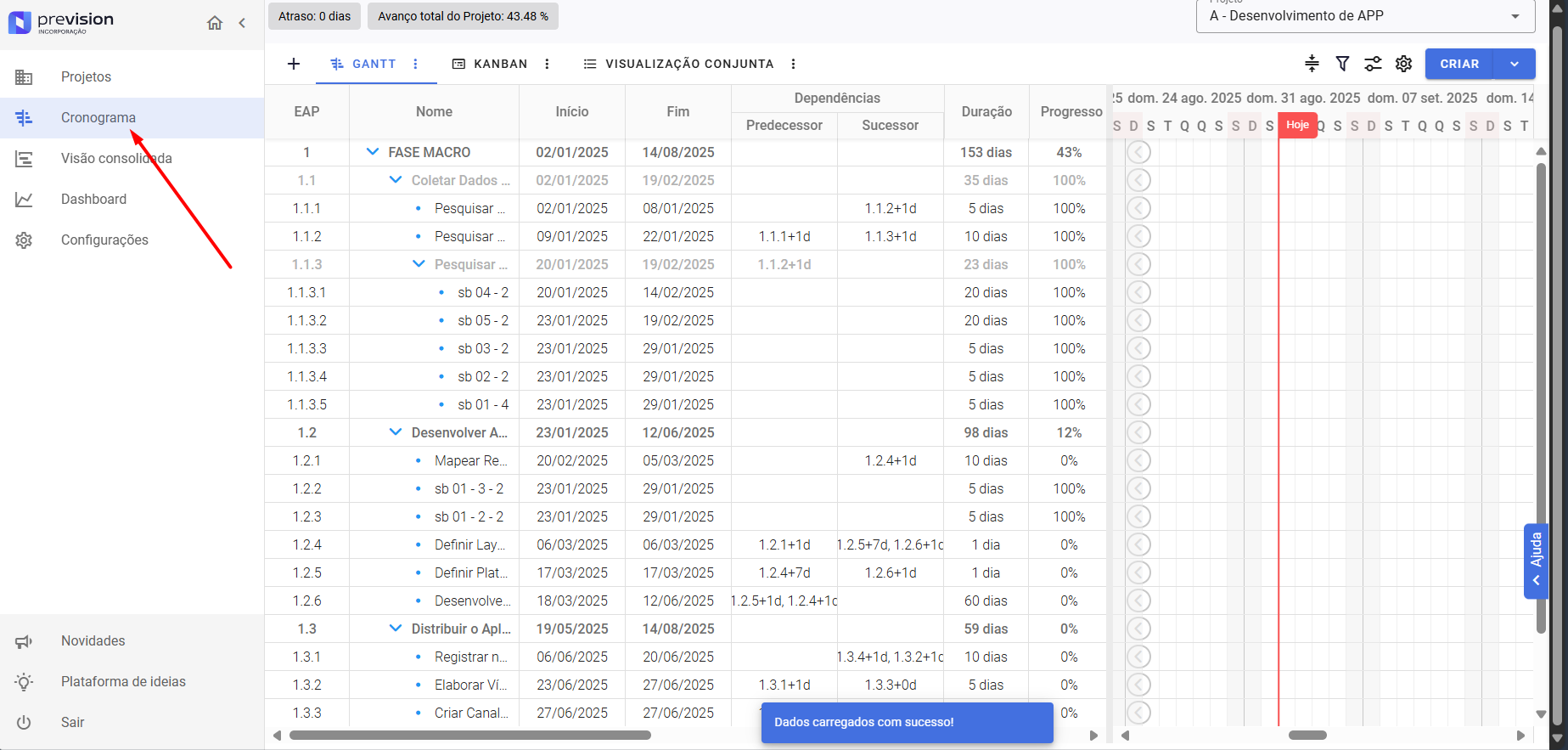Click predecessor 1.1.1+1d cell
The image size is (1568, 750).
click(x=784, y=236)
